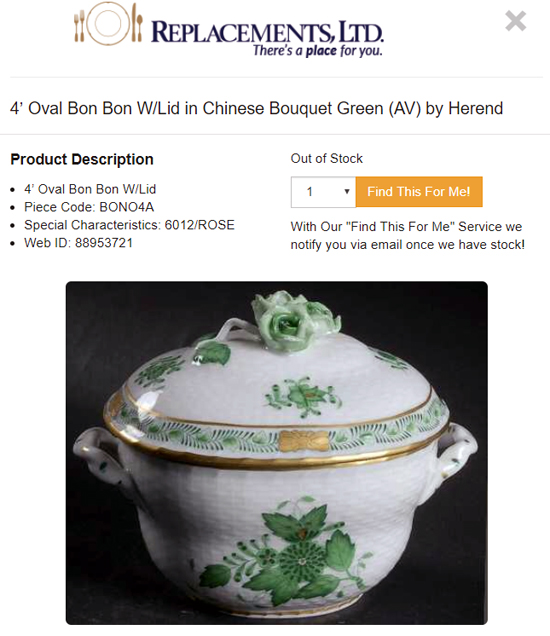This screenshot has height=636, width=550.
Task: Click the Find This For Me service note
Action: pyautogui.click(x=408, y=236)
